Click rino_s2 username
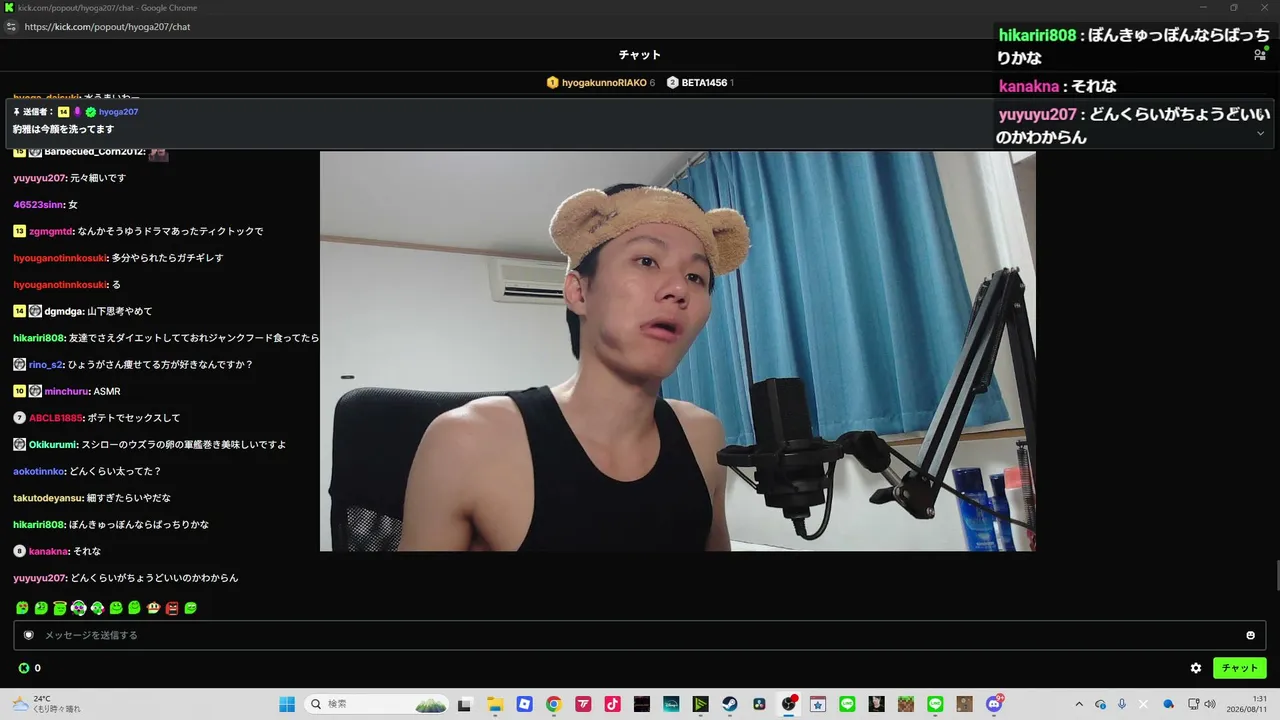 pyautogui.click(x=46, y=365)
